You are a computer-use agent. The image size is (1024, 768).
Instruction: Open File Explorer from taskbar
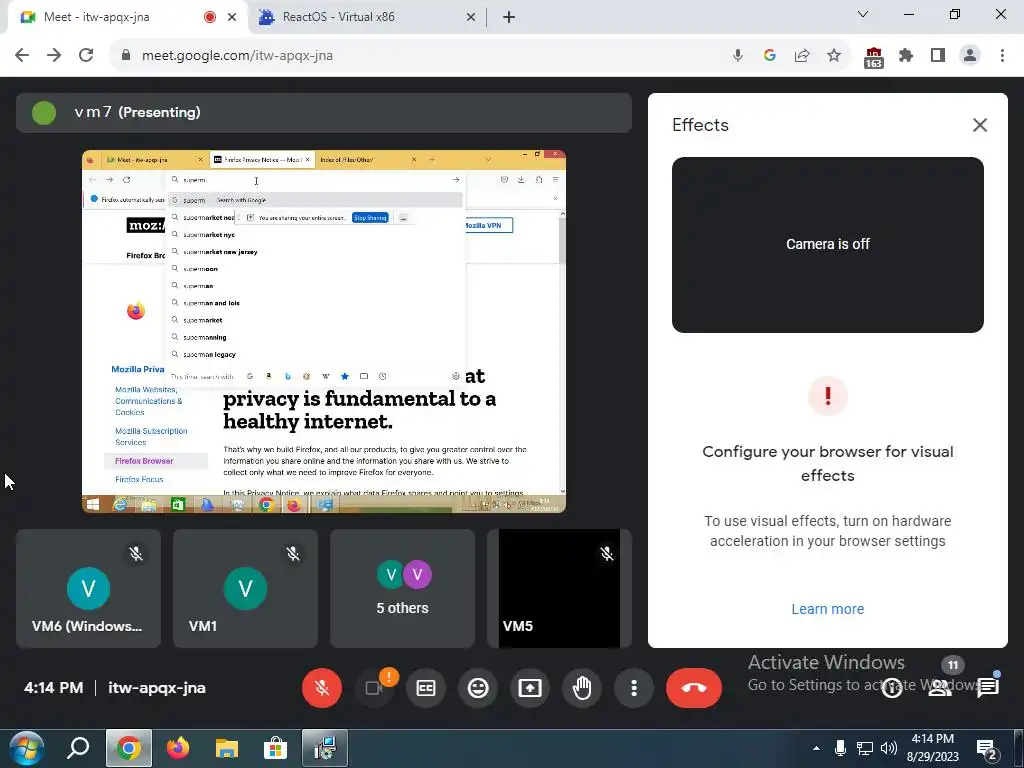pos(227,748)
